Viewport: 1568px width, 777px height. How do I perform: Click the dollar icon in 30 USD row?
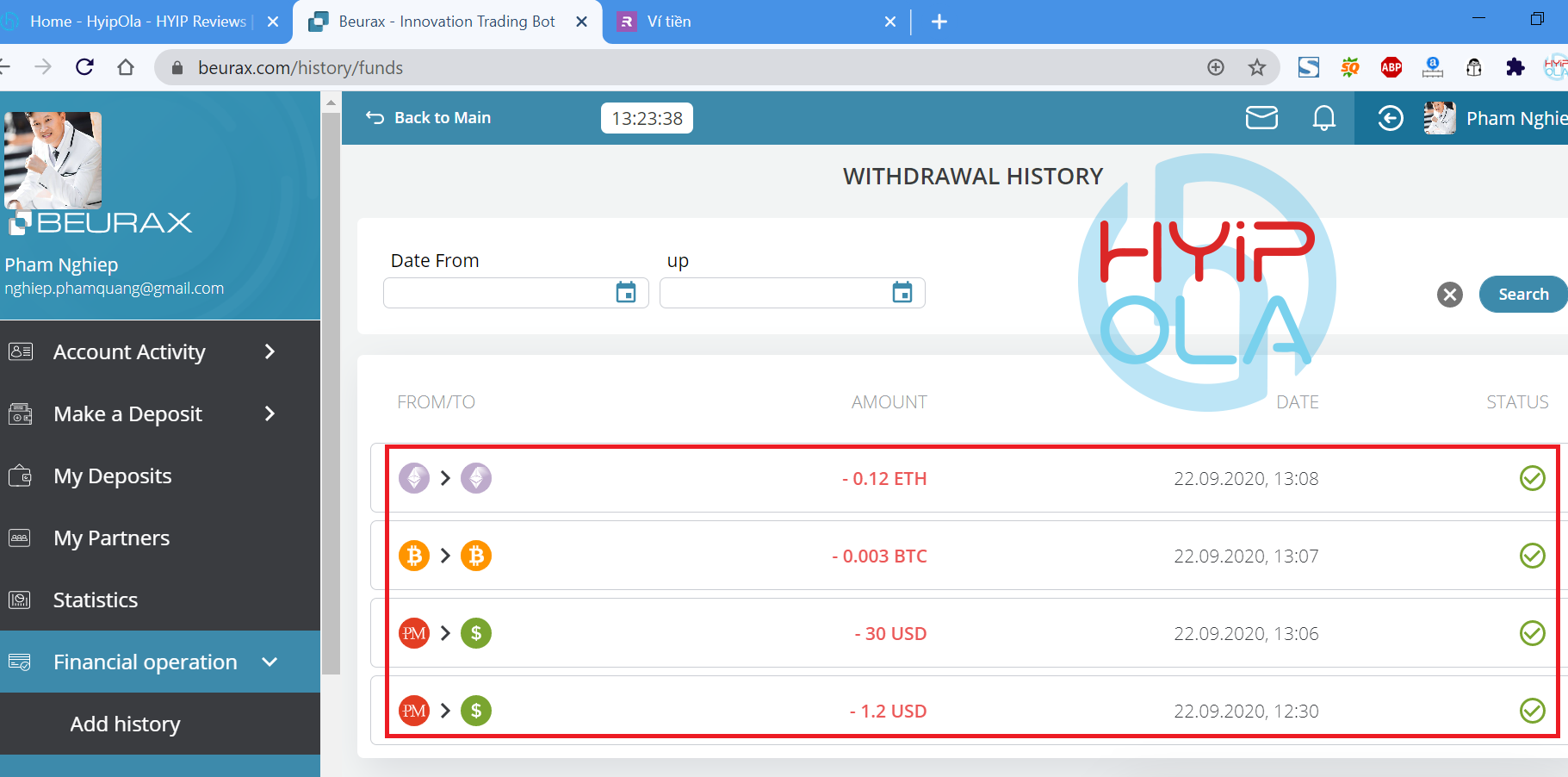476,633
